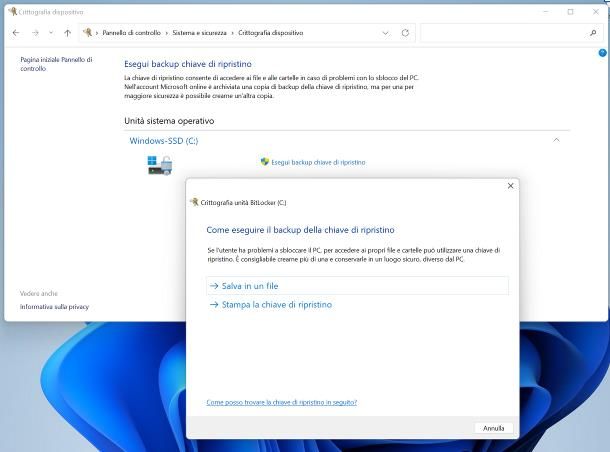The image size is (610, 452).
Task: Click the Windows-SSD (C:) drive title
Action: [x=164, y=141]
